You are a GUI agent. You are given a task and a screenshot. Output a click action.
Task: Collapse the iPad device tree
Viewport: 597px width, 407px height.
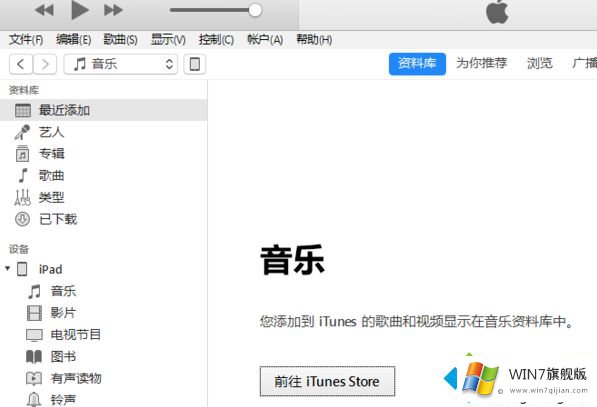pyautogui.click(x=8, y=268)
